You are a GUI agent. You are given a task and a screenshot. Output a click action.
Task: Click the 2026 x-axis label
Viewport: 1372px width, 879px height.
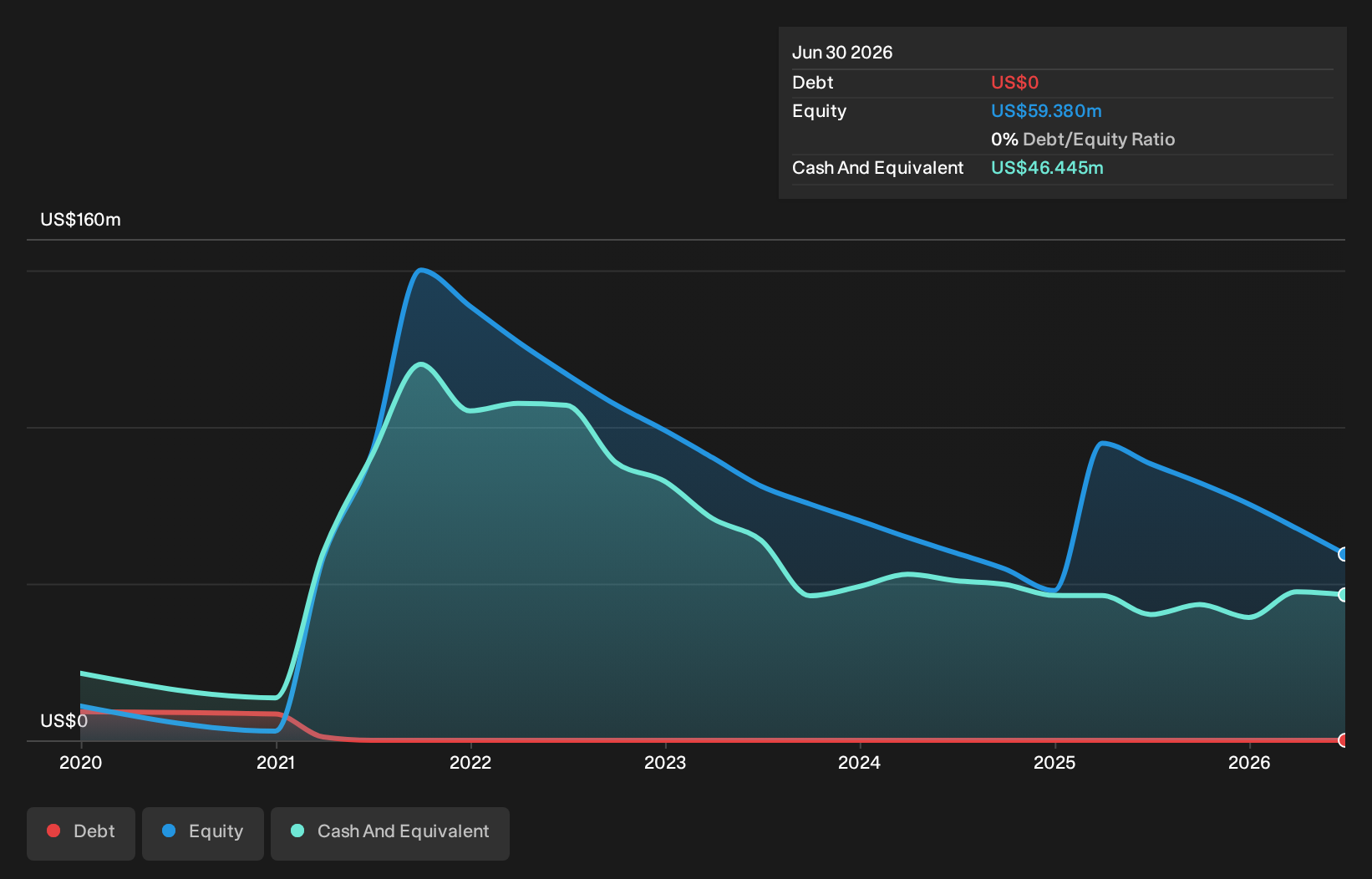pos(1249,762)
